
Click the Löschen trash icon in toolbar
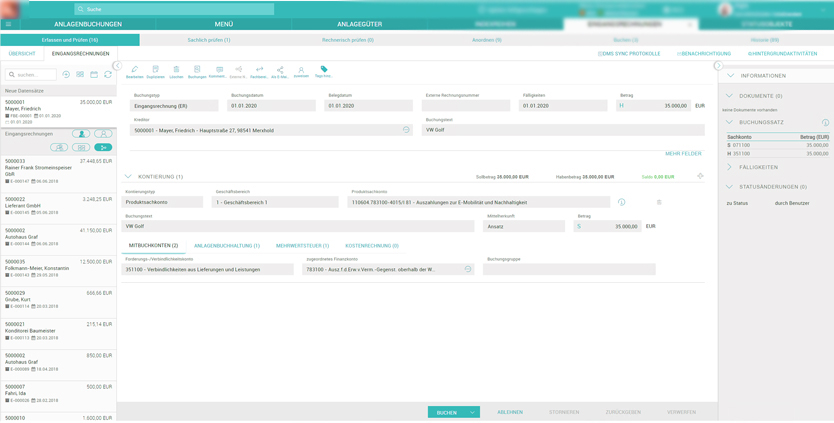(176, 71)
